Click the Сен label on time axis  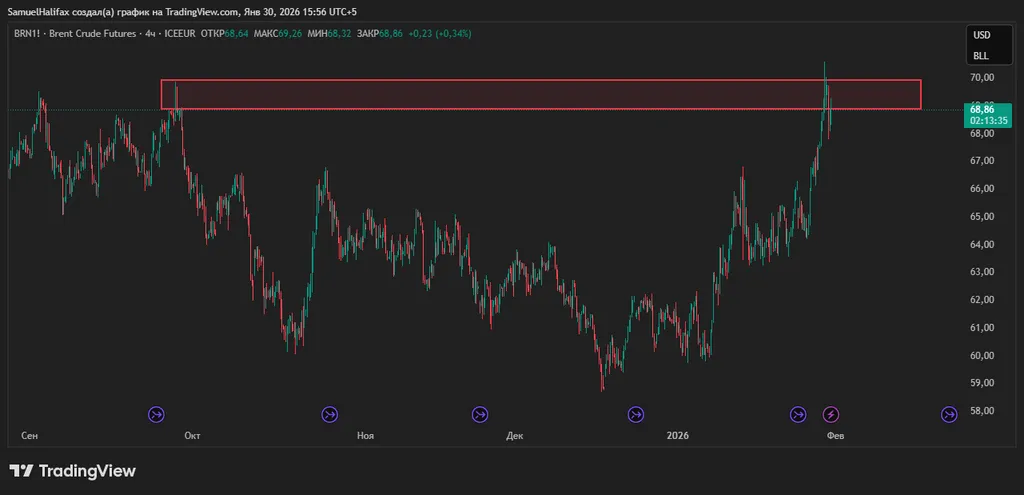[x=30, y=435]
